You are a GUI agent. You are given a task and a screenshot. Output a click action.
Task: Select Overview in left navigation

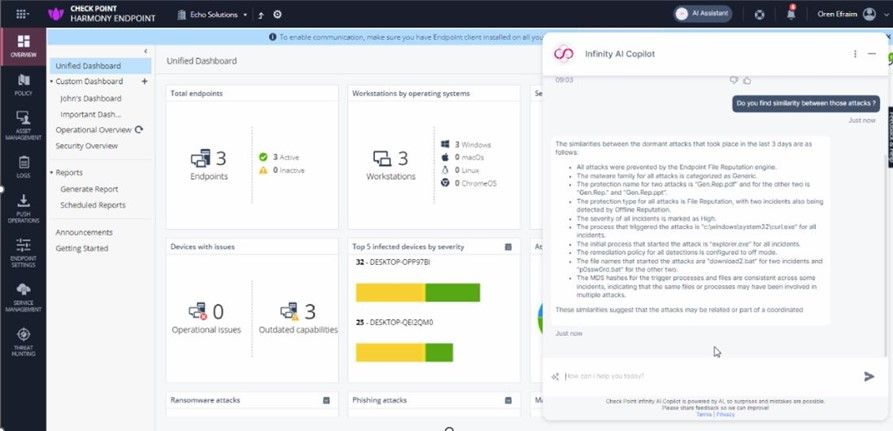coord(23,46)
